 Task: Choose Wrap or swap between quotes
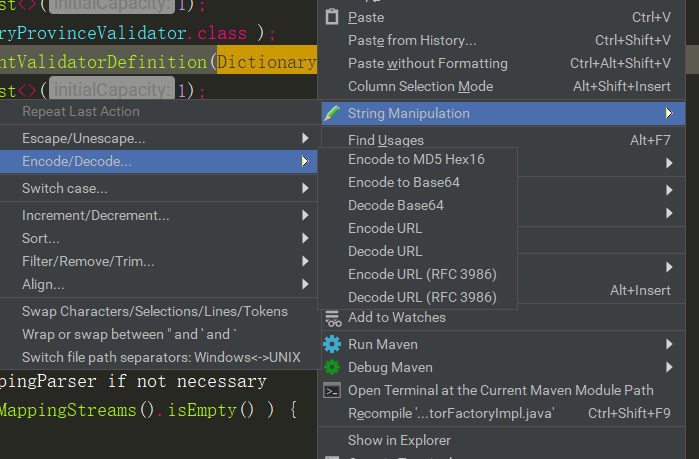pyautogui.click(x=158, y=334)
